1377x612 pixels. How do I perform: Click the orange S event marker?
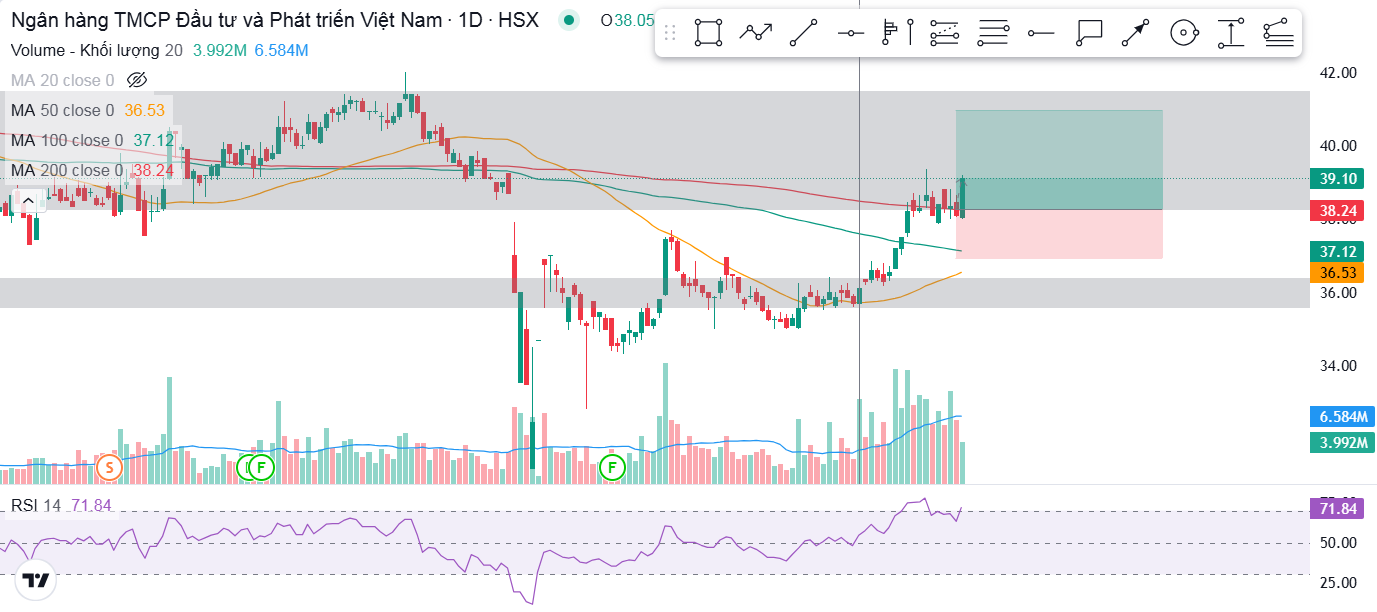coord(109,466)
